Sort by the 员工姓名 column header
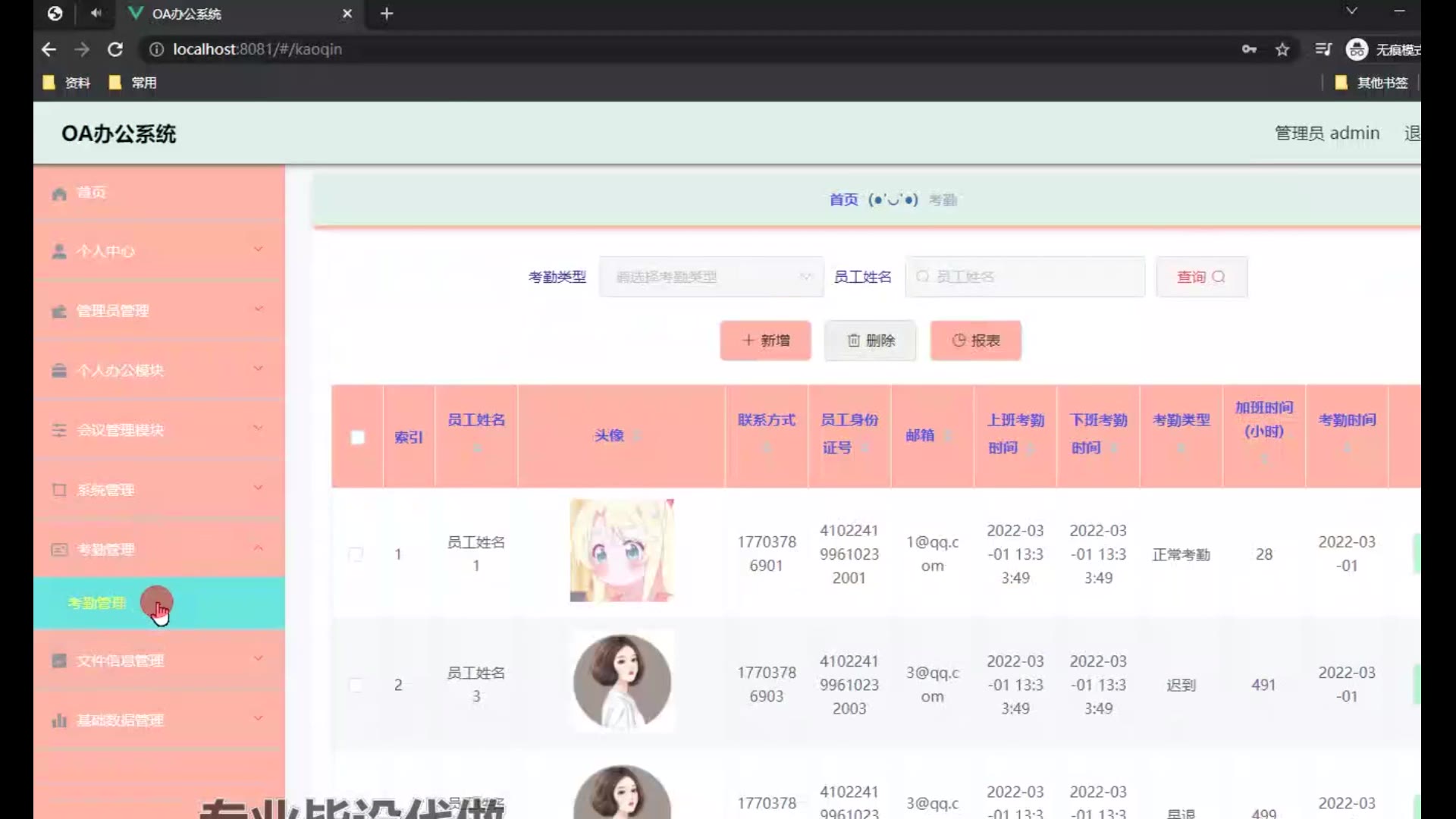The height and width of the screenshot is (819, 1456). click(476, 435)
